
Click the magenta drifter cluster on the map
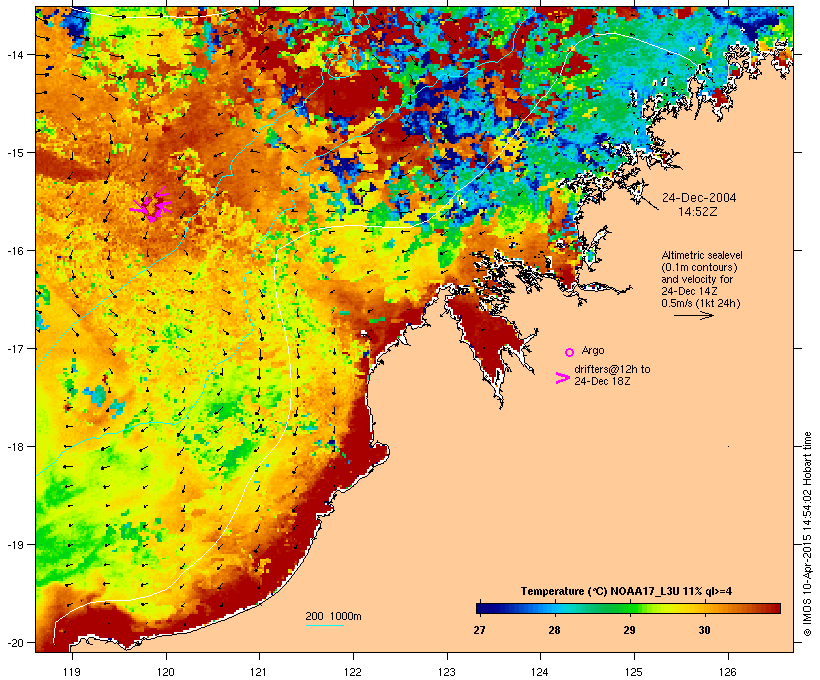click(x=151, y=204)
